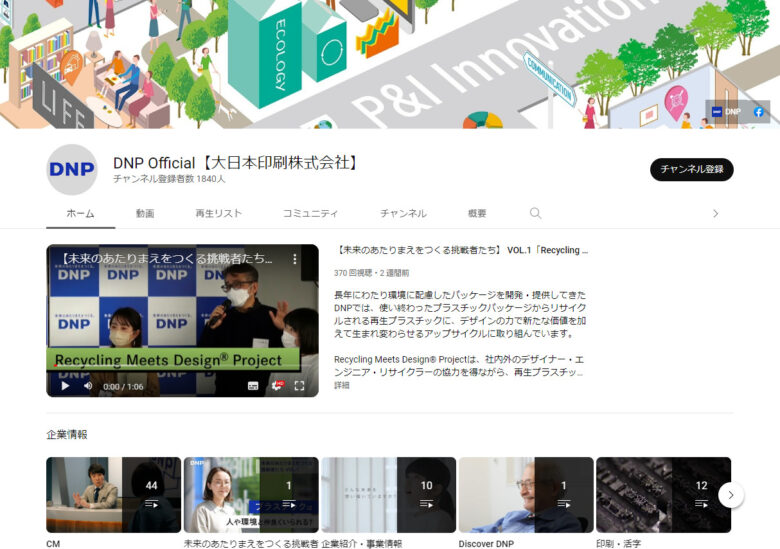Image resolution: width=780 pixels, height=549 pixels.
Task: Subscribe with the チャンネル登録 button
Action: point(691,170)
